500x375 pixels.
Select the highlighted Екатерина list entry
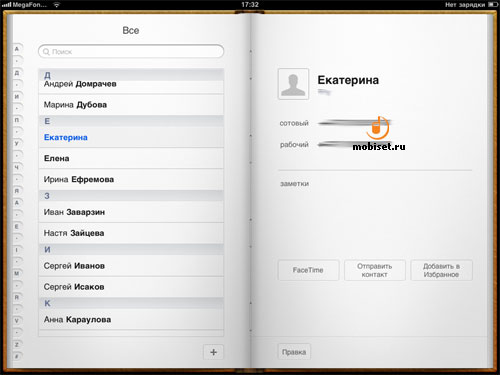click(131, 137)
